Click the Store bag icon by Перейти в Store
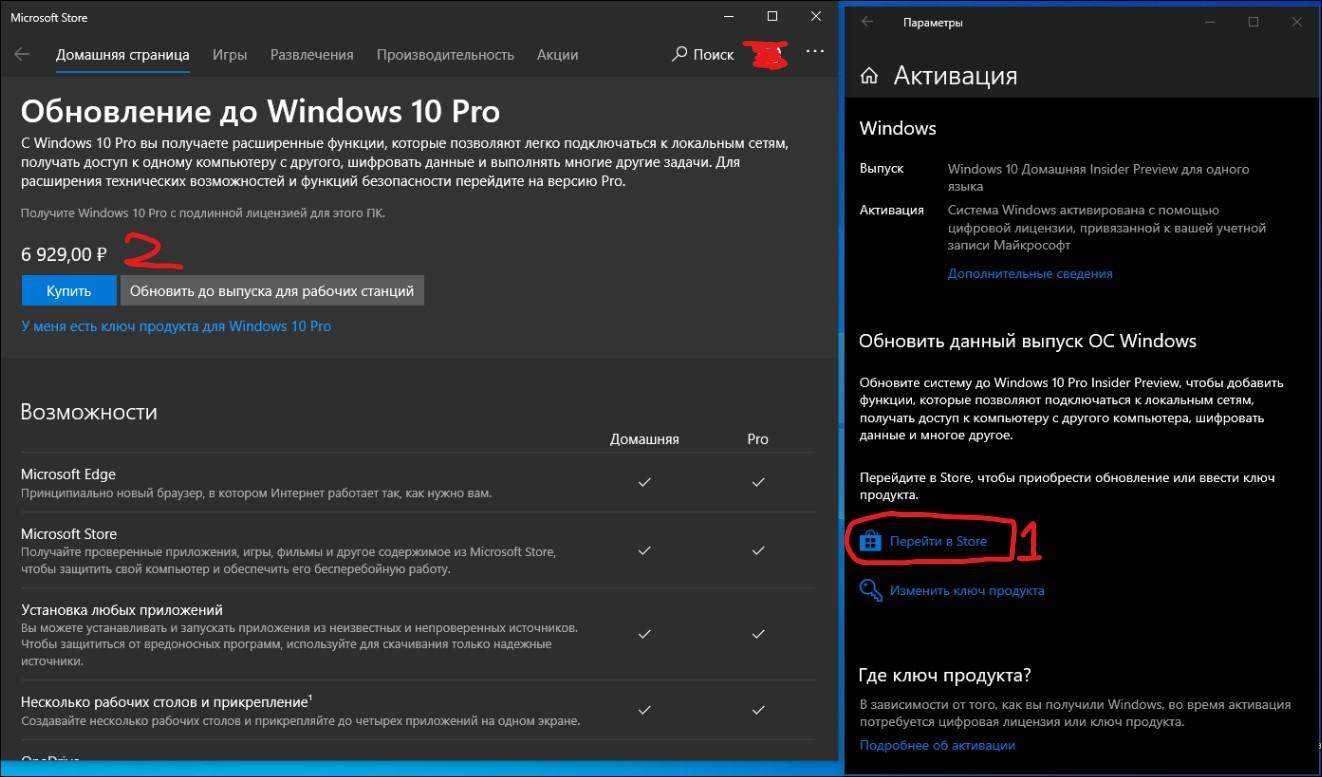This screenshot has width=1322, height=777. tap(870, 541)
